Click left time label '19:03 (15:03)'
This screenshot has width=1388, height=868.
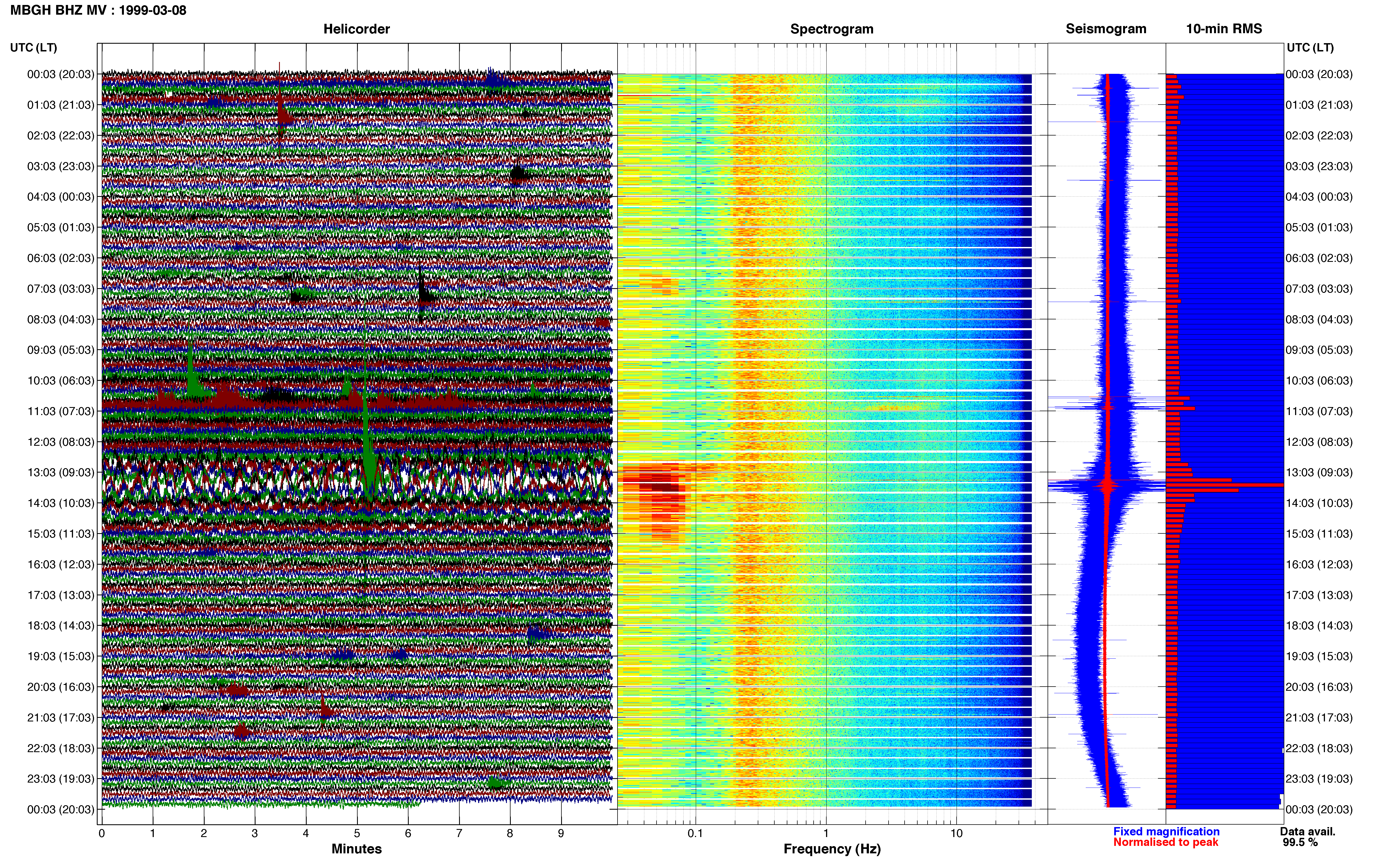pyautogui.click(x=60, y=656)
